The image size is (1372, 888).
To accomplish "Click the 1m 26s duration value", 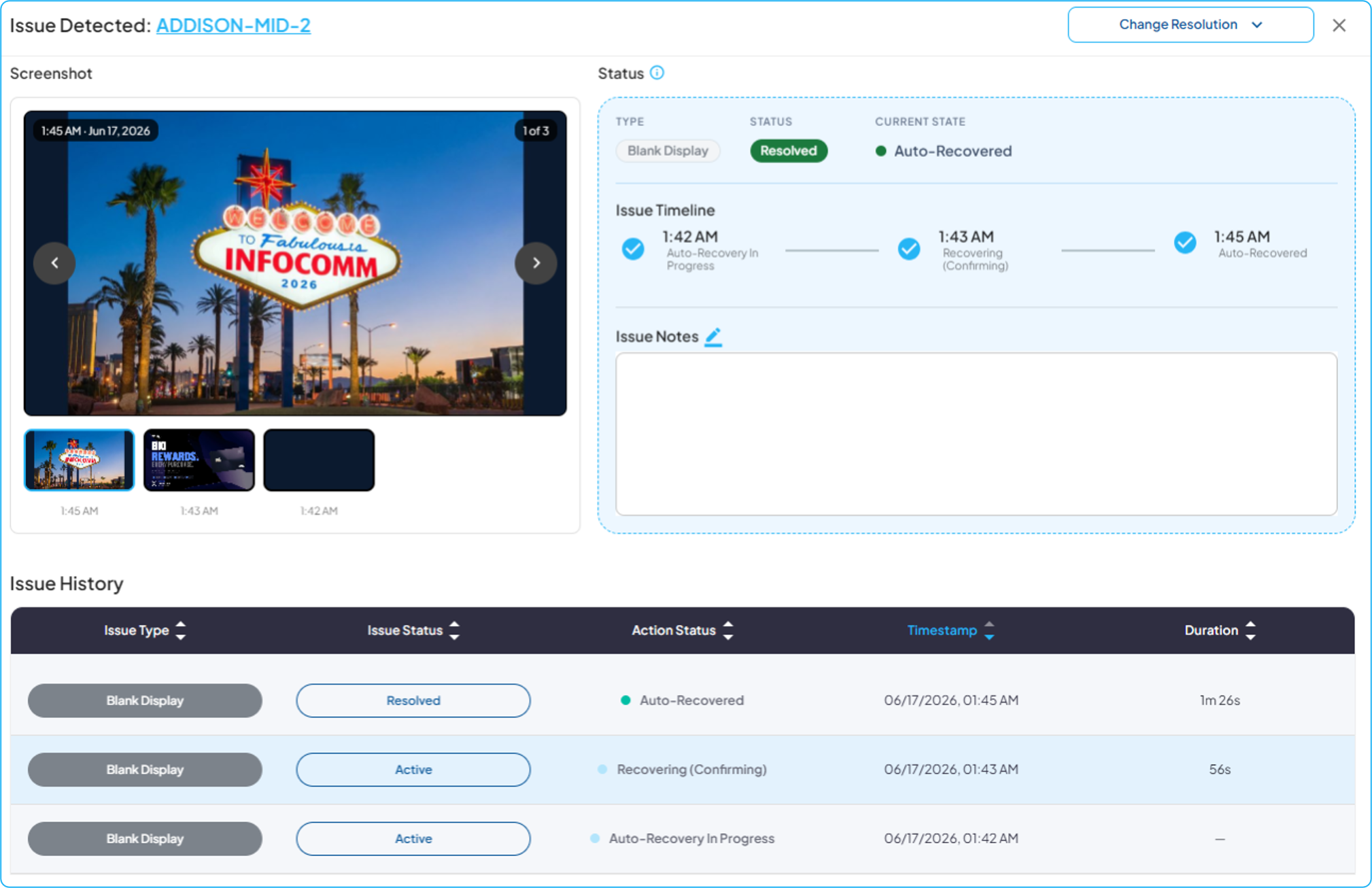I will [x=1220, y=700].
